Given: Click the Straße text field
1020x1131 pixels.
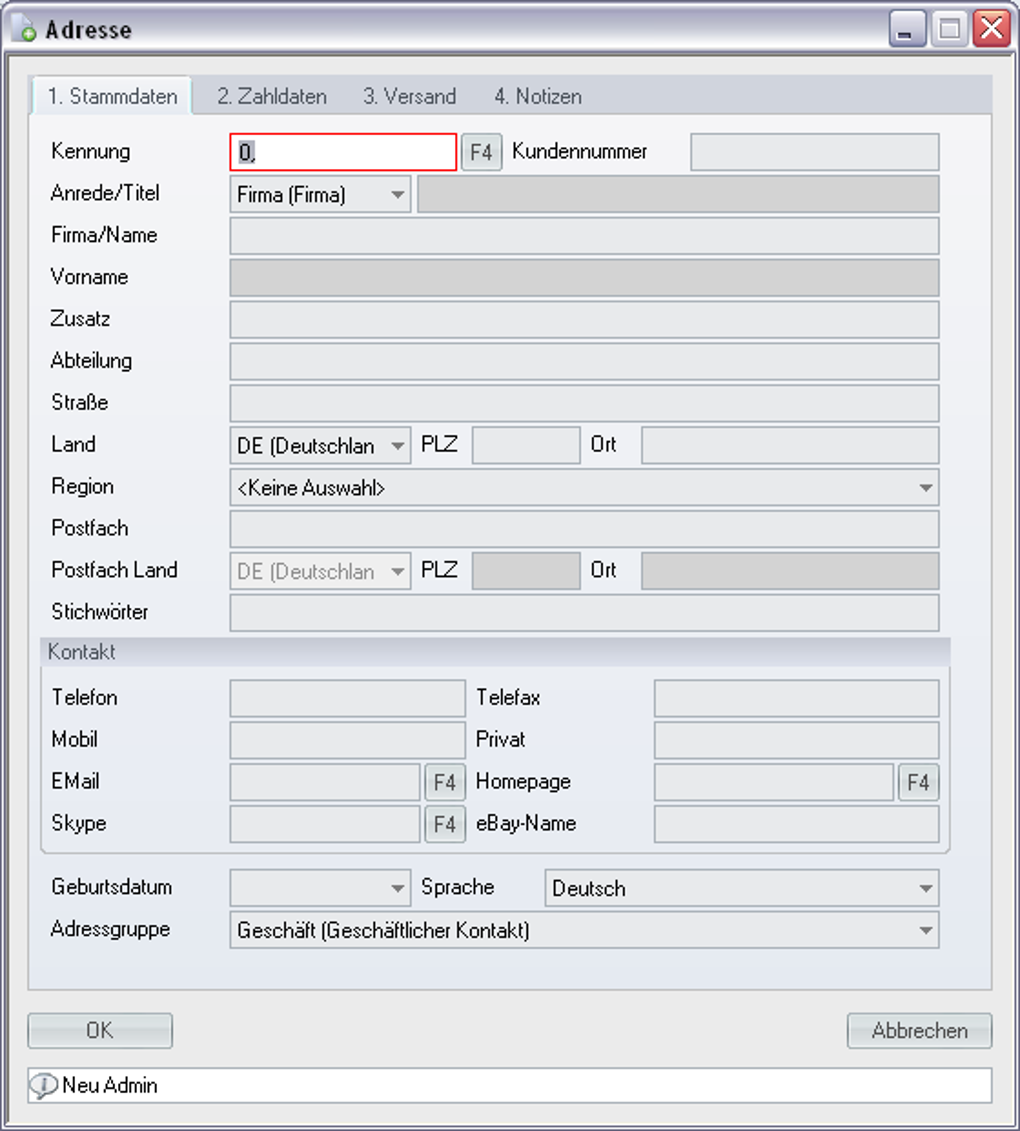Looking at the screenshot, I should pos(584,404).
